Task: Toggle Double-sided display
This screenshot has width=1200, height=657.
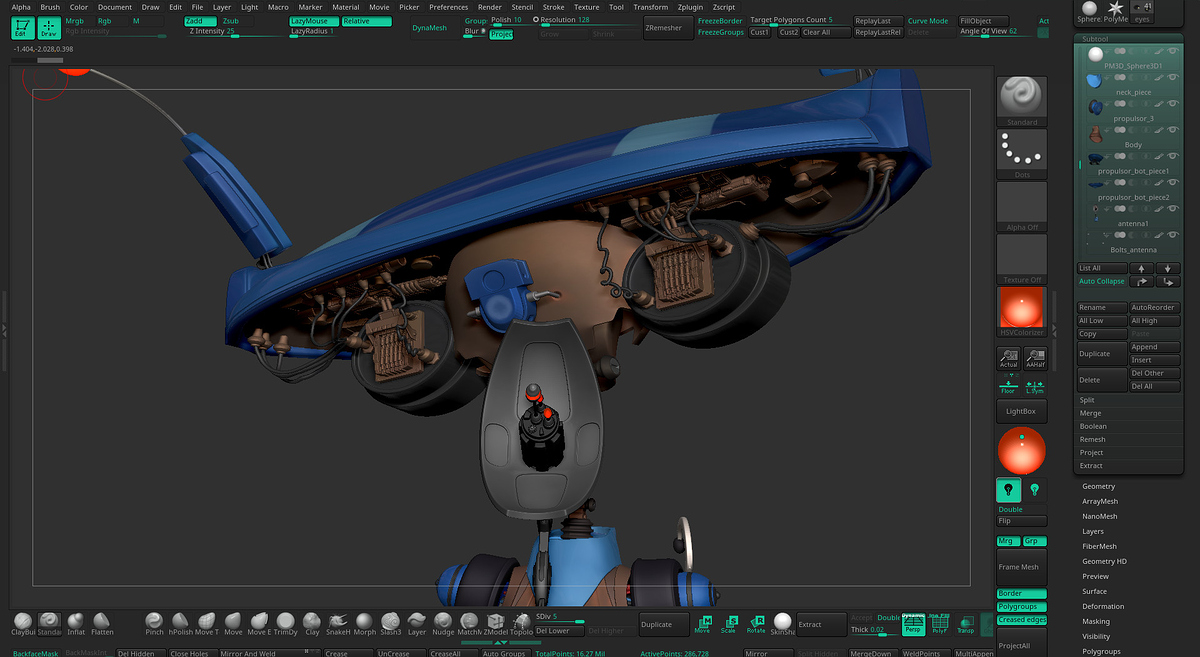Action: tap(1021, 509)
